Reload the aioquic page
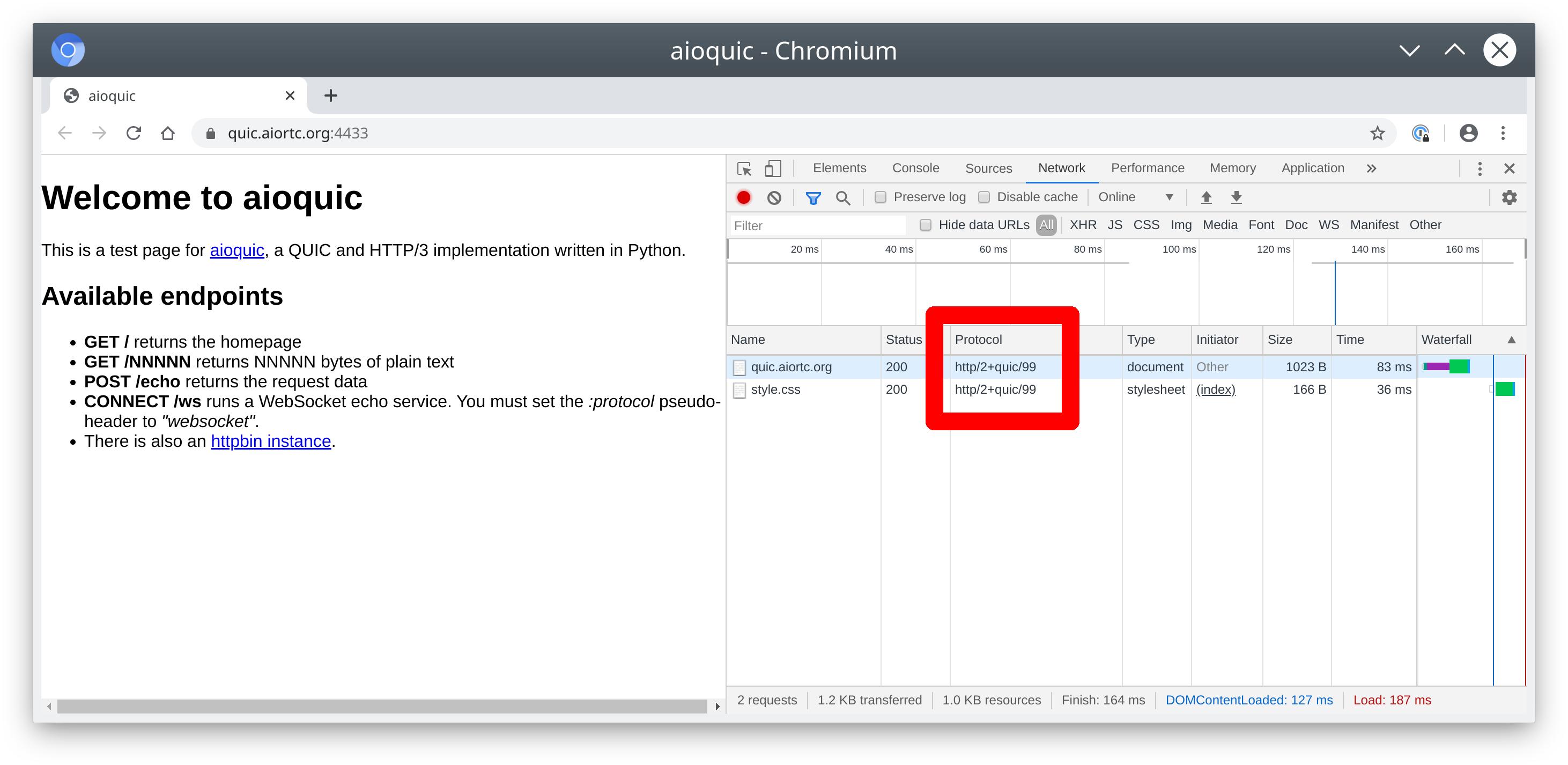Image resolution: width=1568 pixels, height=765 pixels. [134, 133]
